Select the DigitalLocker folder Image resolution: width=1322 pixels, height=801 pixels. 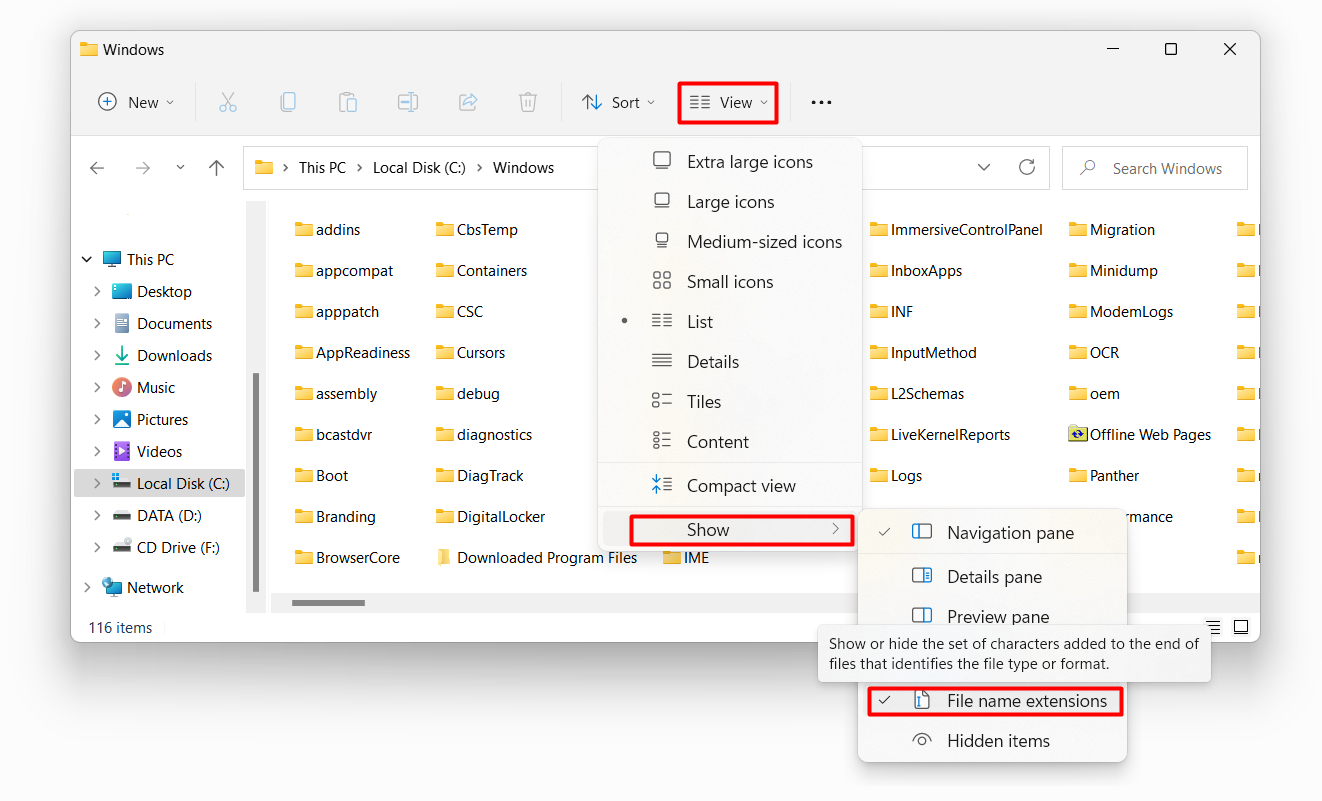[x=491, y=516]
